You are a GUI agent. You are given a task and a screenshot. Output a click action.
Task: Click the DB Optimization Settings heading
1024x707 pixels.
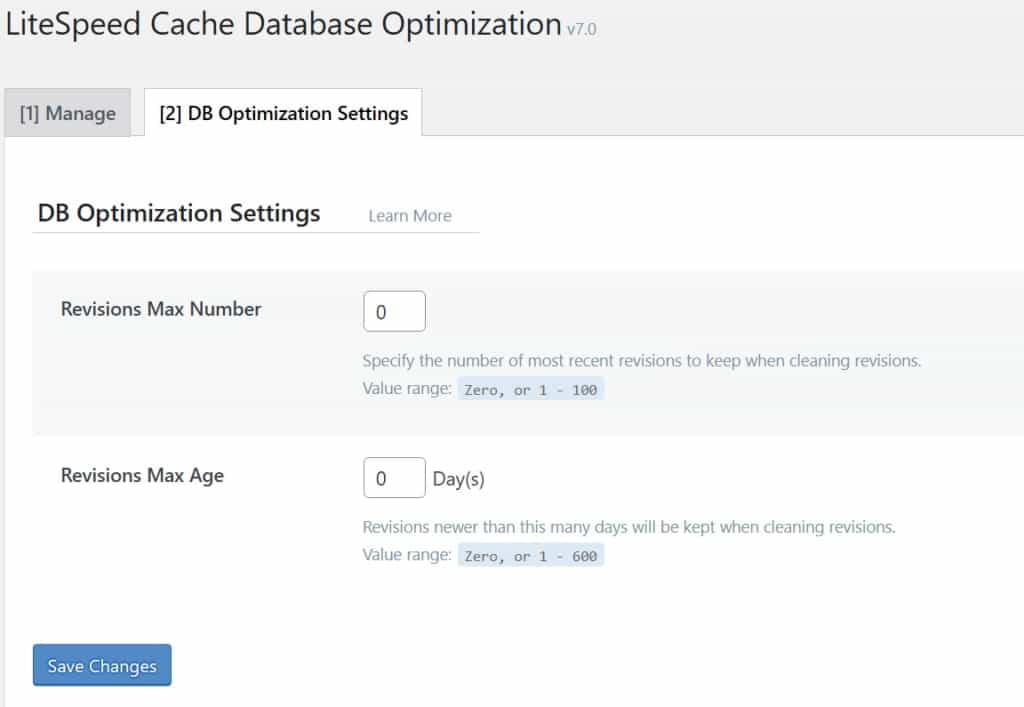[178, 213]
